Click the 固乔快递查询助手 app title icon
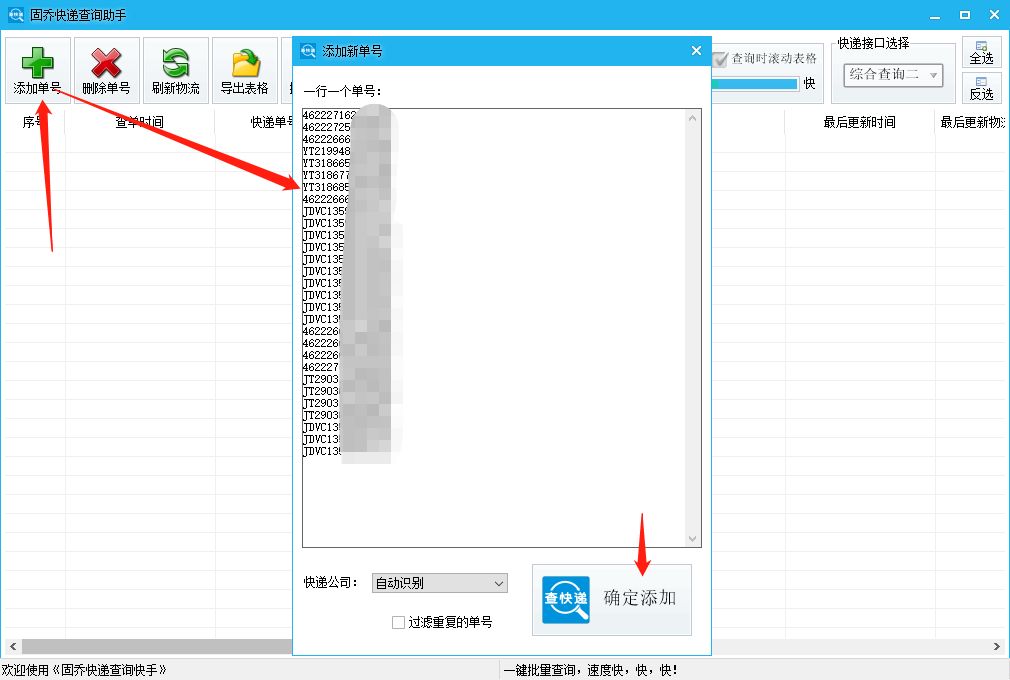Screen dimensions: 1010x680 click(15, 14)
